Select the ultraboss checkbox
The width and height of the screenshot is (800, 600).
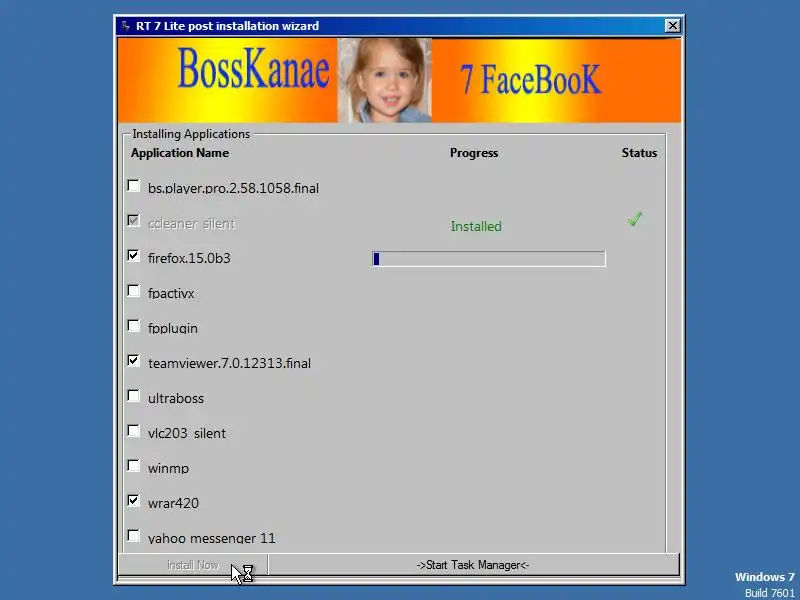(x=134, y=396)
